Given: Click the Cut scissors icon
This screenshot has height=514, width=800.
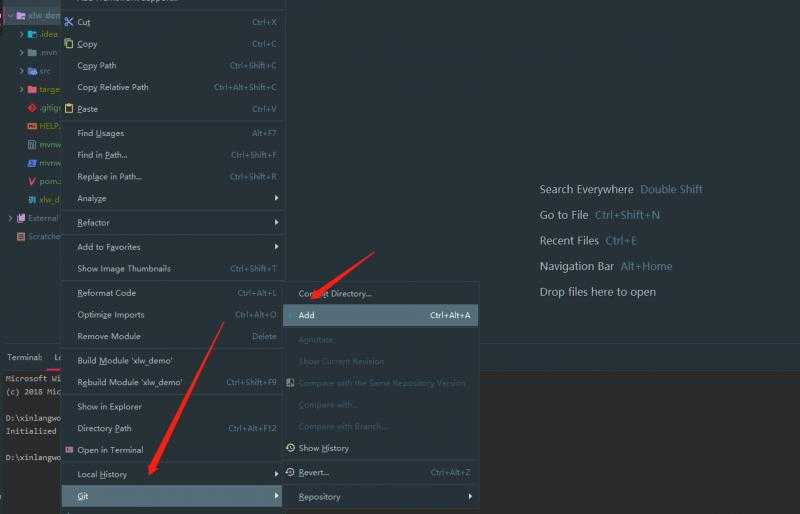Looking at the screenshot, I should point(69,22).
